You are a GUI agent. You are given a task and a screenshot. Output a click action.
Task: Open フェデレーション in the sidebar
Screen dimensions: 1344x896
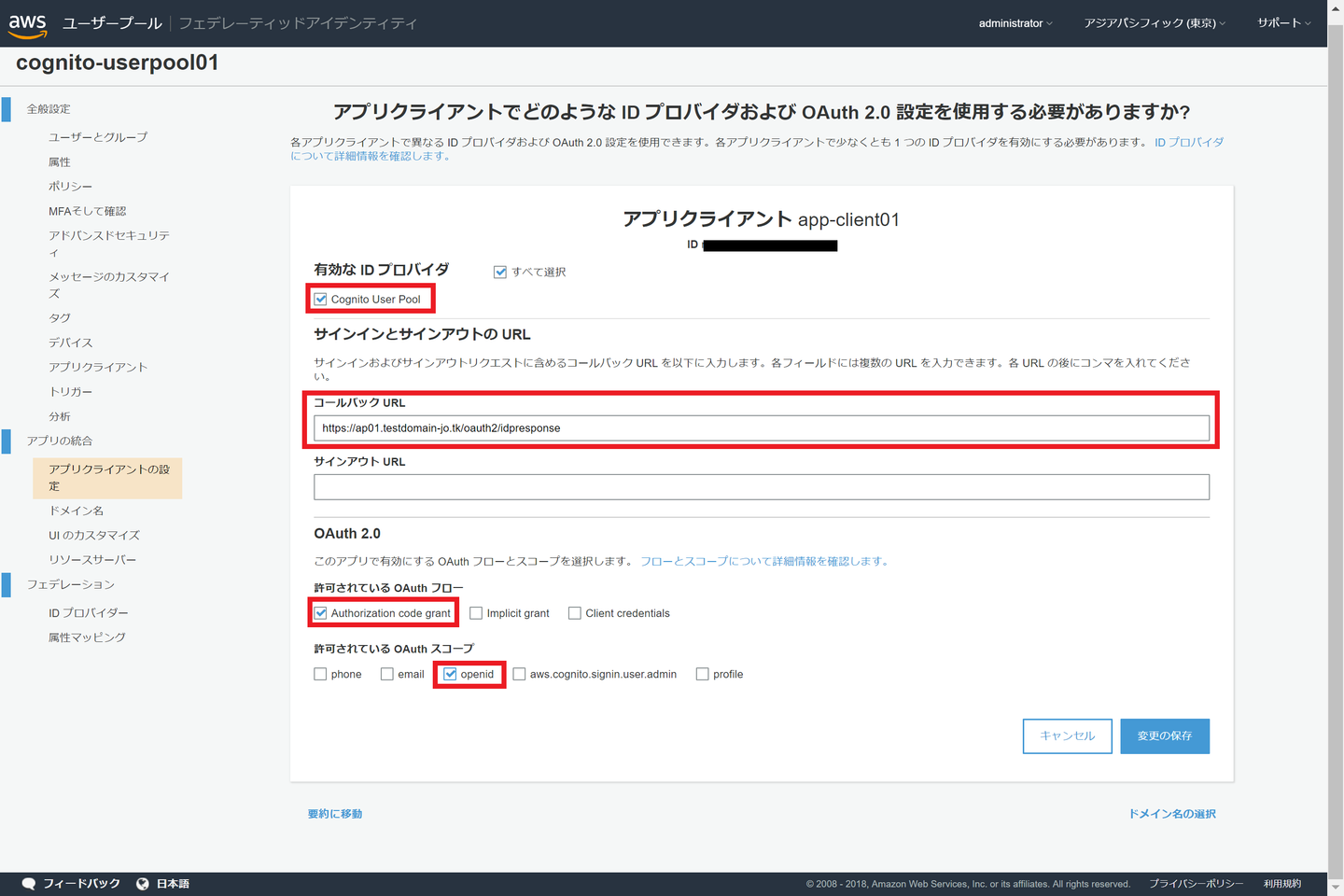tap(71, 584)
